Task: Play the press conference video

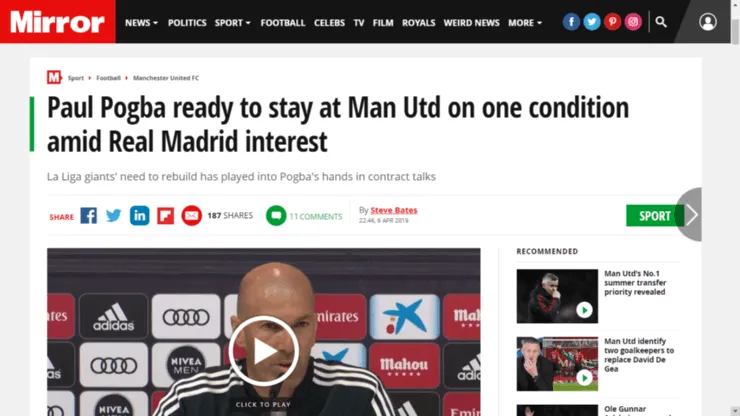Action: [263, 351]
